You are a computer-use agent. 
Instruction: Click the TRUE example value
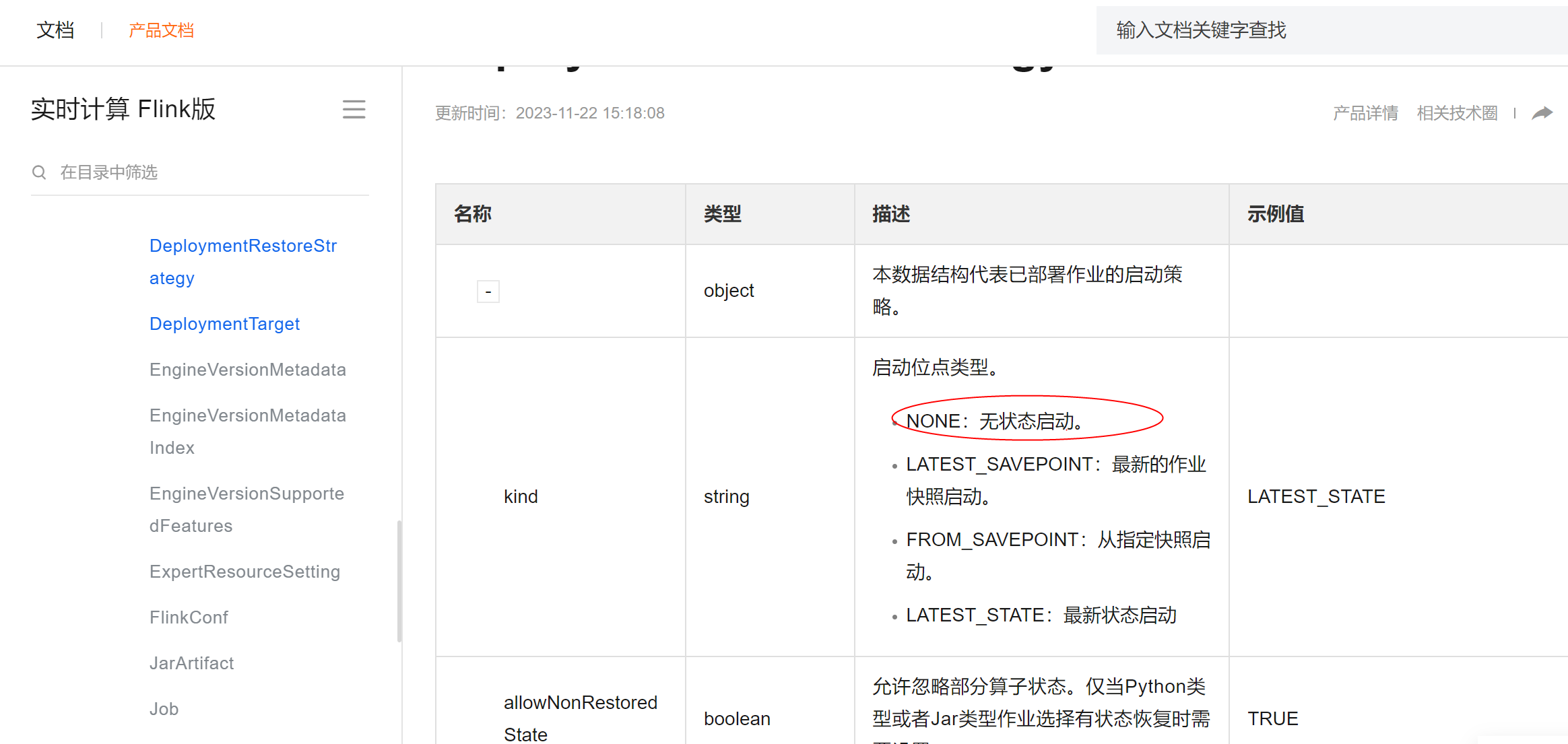(1272, 718)
